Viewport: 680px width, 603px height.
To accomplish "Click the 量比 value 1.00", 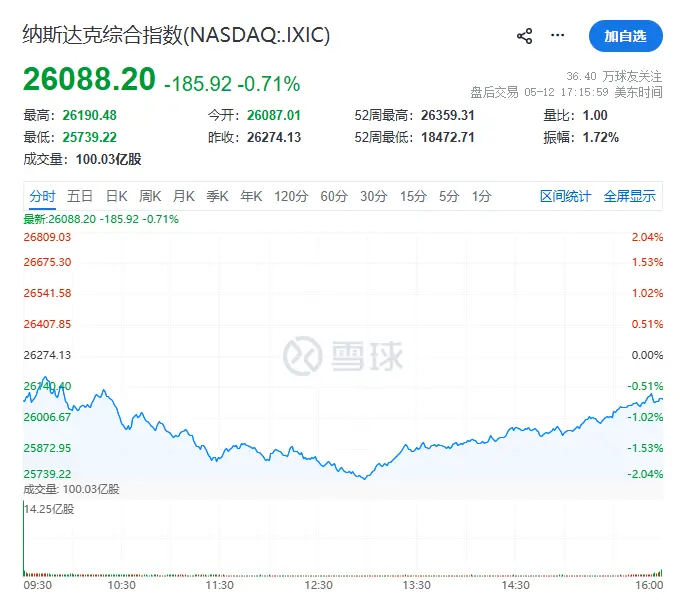I will [595, 115].
